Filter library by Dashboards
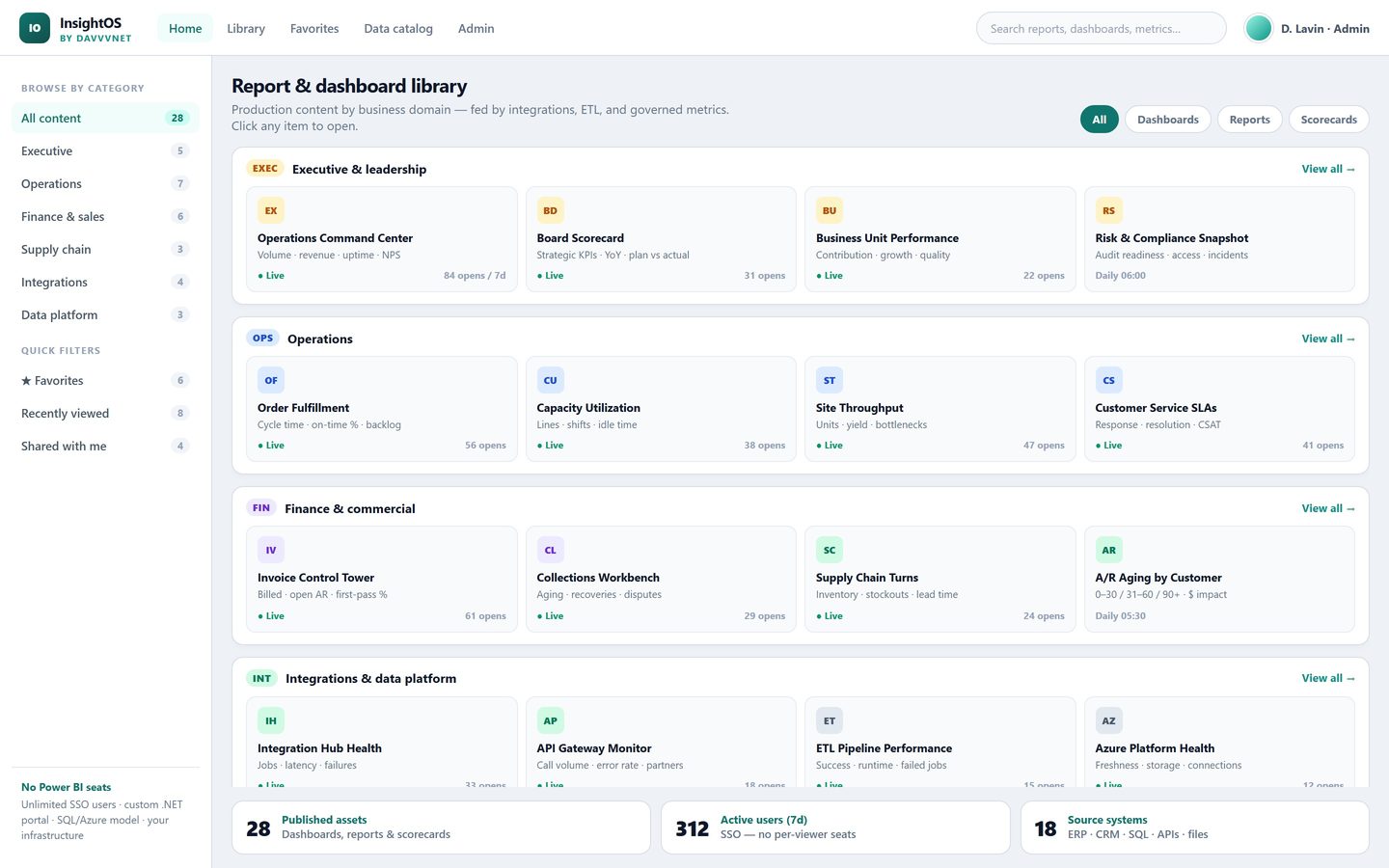Viewport: 1389px width, 868px height. pos(1167,120)
